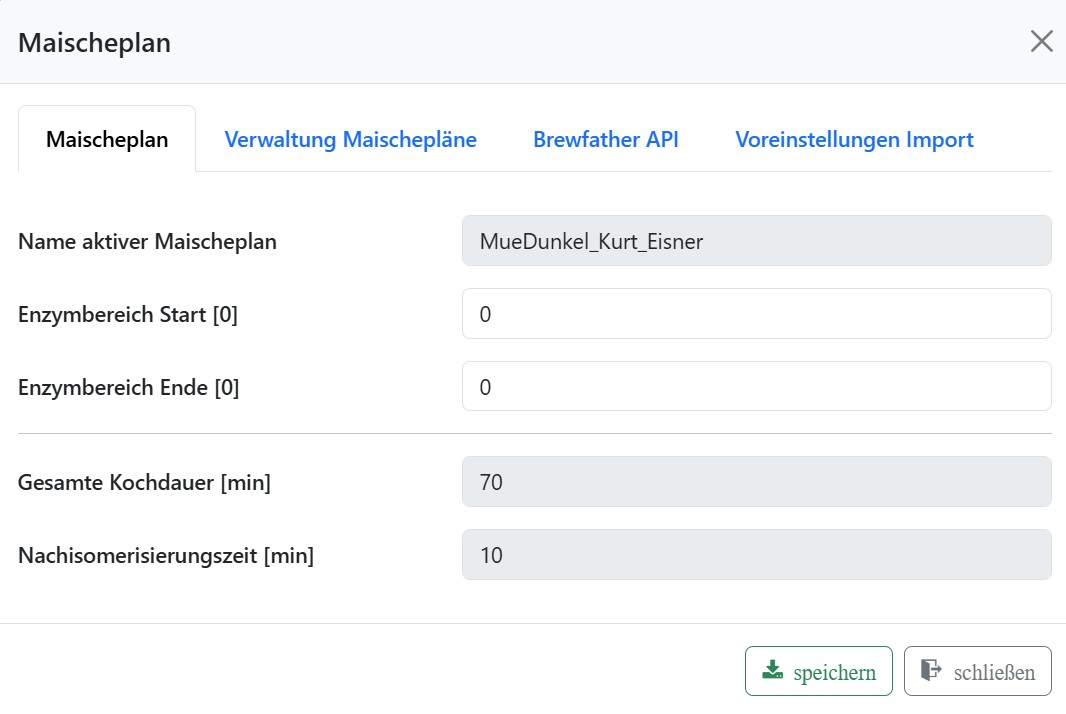Go to the Voreinstellungen Import tab

[854, 140]
